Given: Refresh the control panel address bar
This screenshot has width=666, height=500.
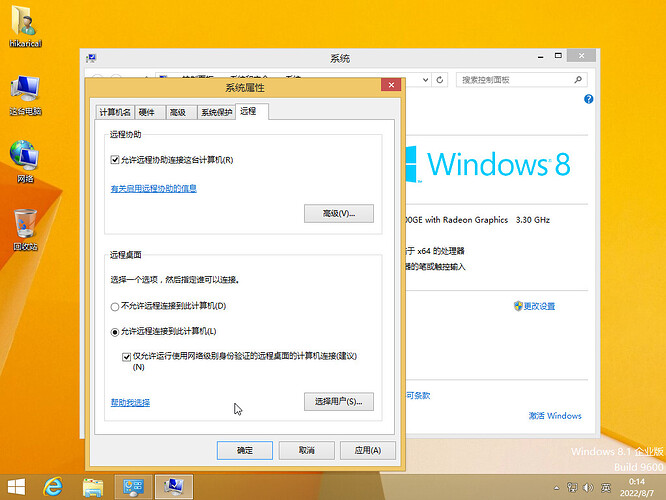Looking at the screenshot, I should pos(440,80).
